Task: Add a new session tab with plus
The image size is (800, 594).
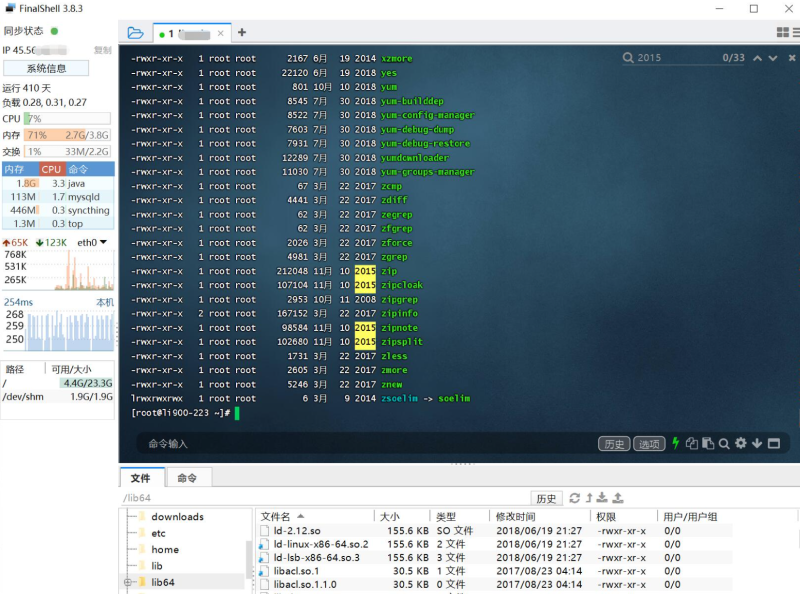Action: pyautogui.click(x=242, y=33)
